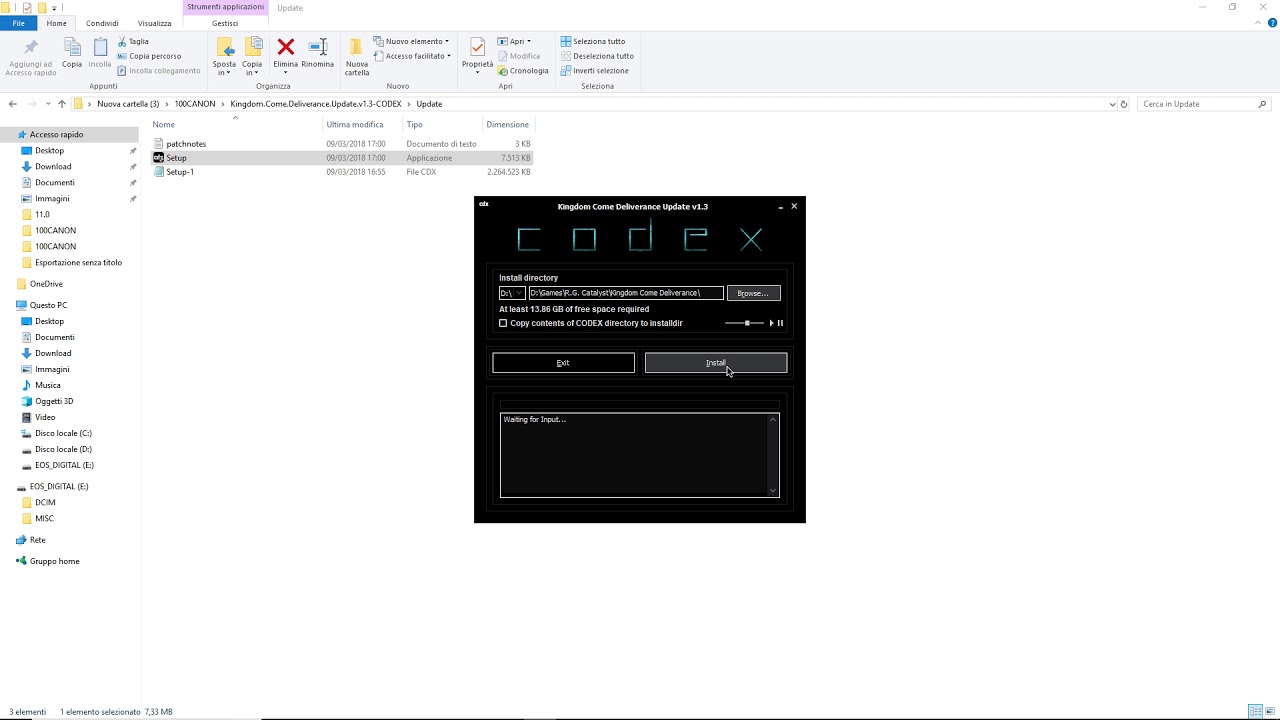The width and height of the screenshot is (1280, 720).
Task: Select the Setup-1 CDX file
Action: point(180,172)
